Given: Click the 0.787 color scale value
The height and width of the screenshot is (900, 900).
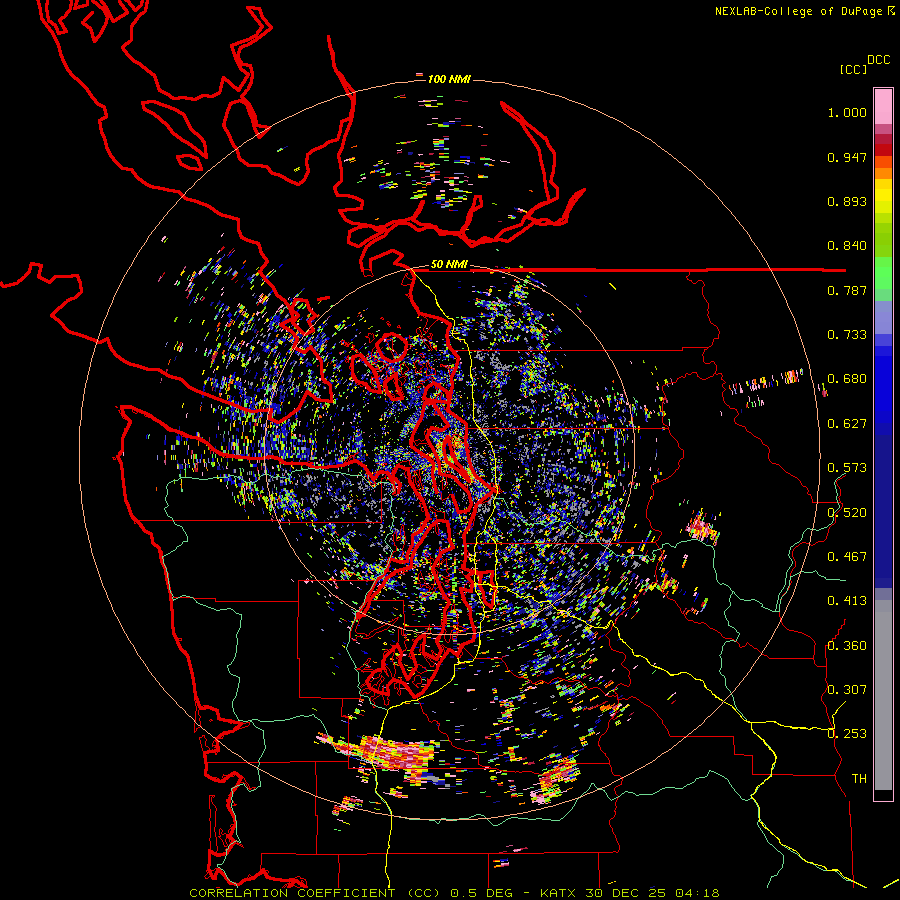Looking at the screenshot, I should click(x=847, y=290).
